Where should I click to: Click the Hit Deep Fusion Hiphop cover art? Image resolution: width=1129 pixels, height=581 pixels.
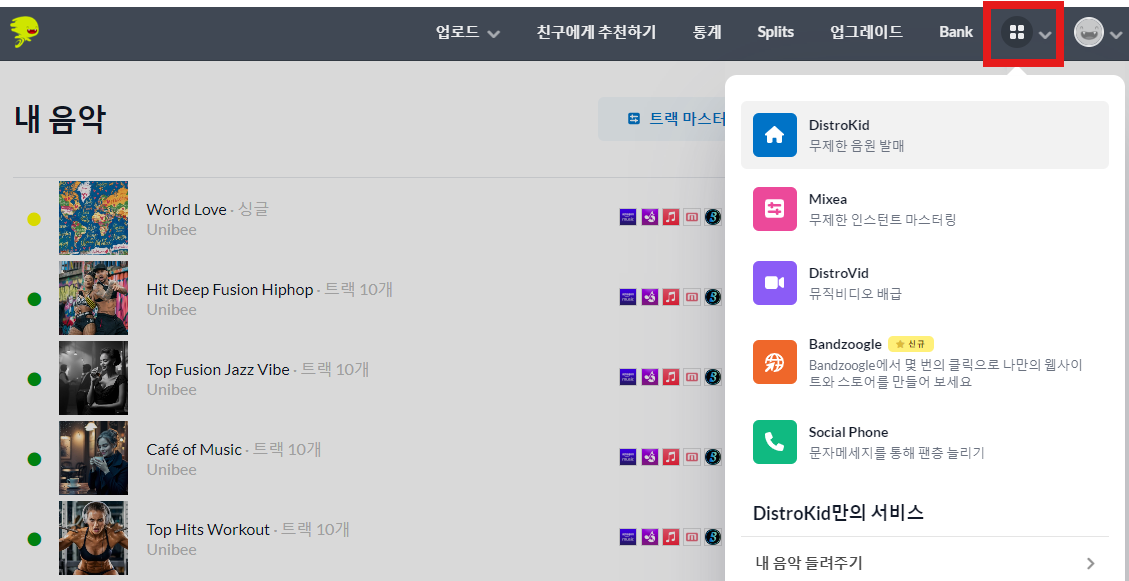coord(94,298)
